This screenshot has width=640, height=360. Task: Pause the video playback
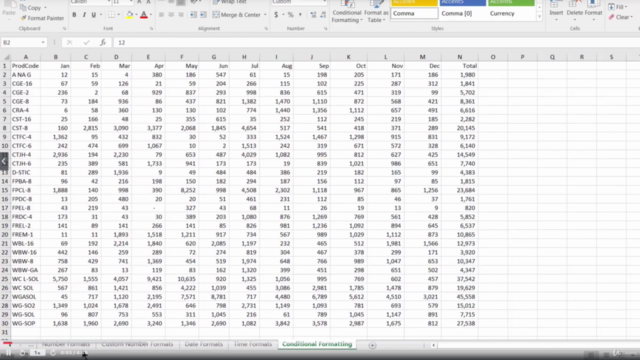click(x=8, y=353)
